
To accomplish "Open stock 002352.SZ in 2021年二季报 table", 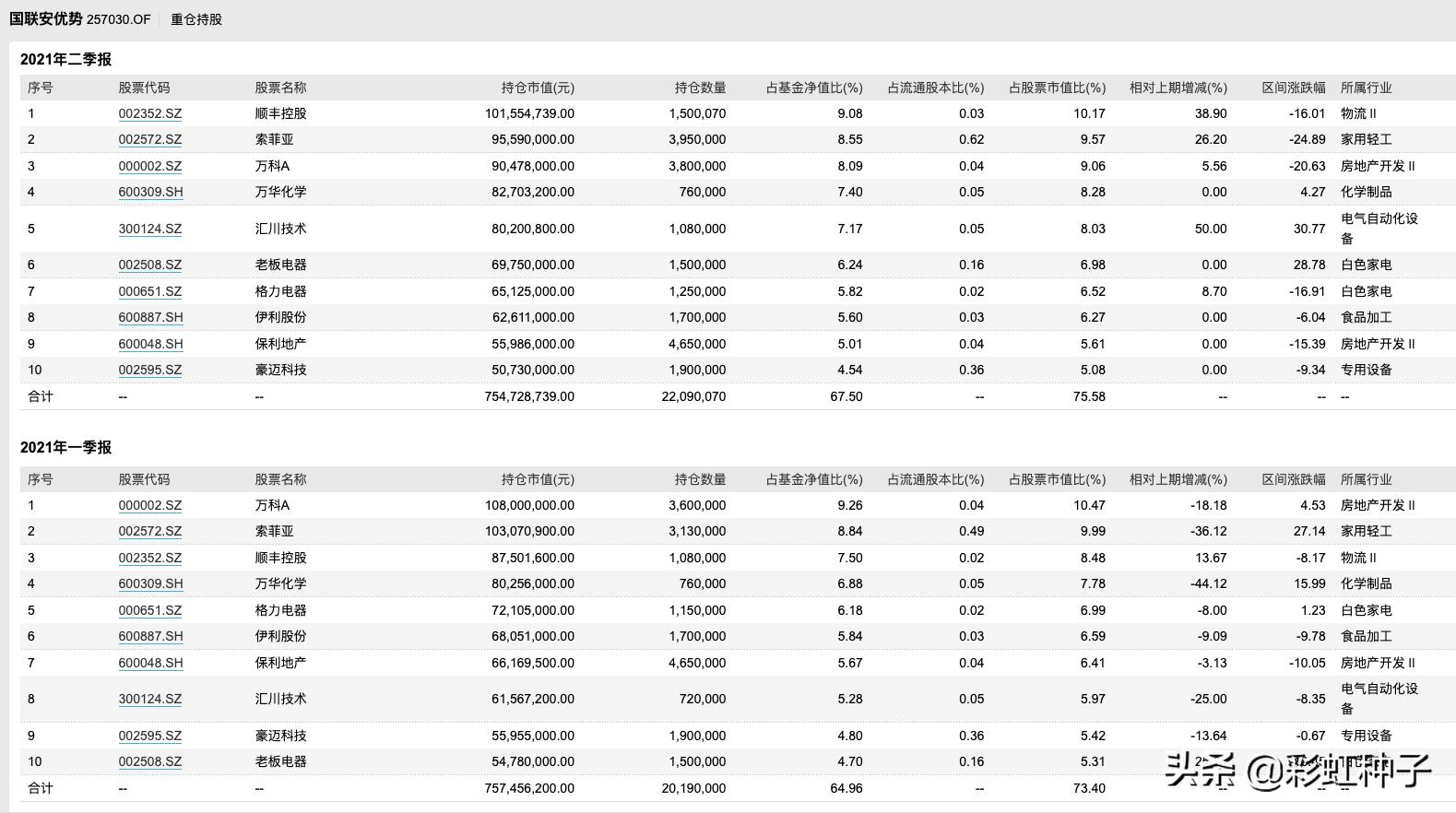I will click(150, 113).
